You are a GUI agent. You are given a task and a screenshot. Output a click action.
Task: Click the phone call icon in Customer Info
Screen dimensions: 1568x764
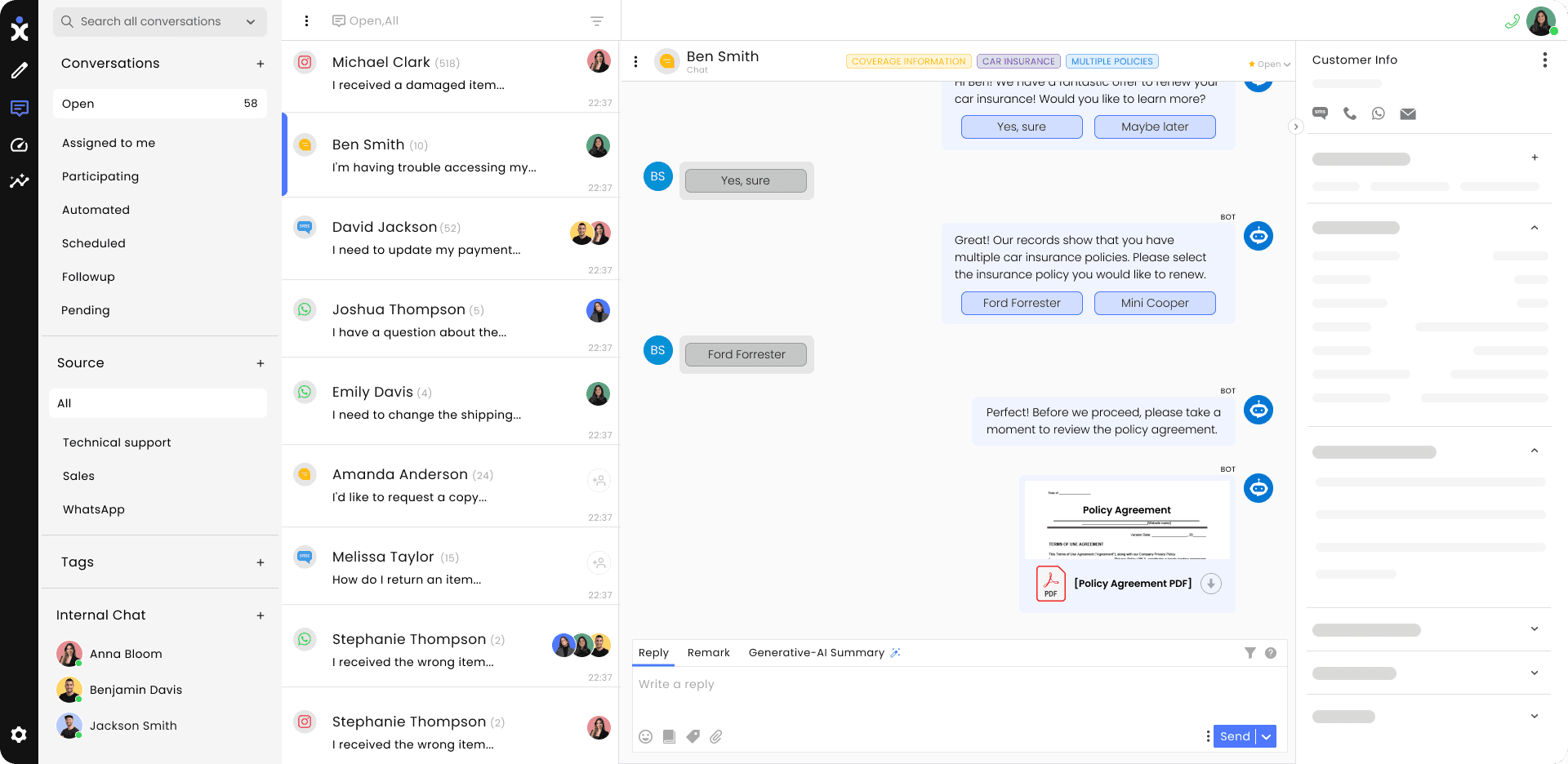click(x=1350, y=113)
